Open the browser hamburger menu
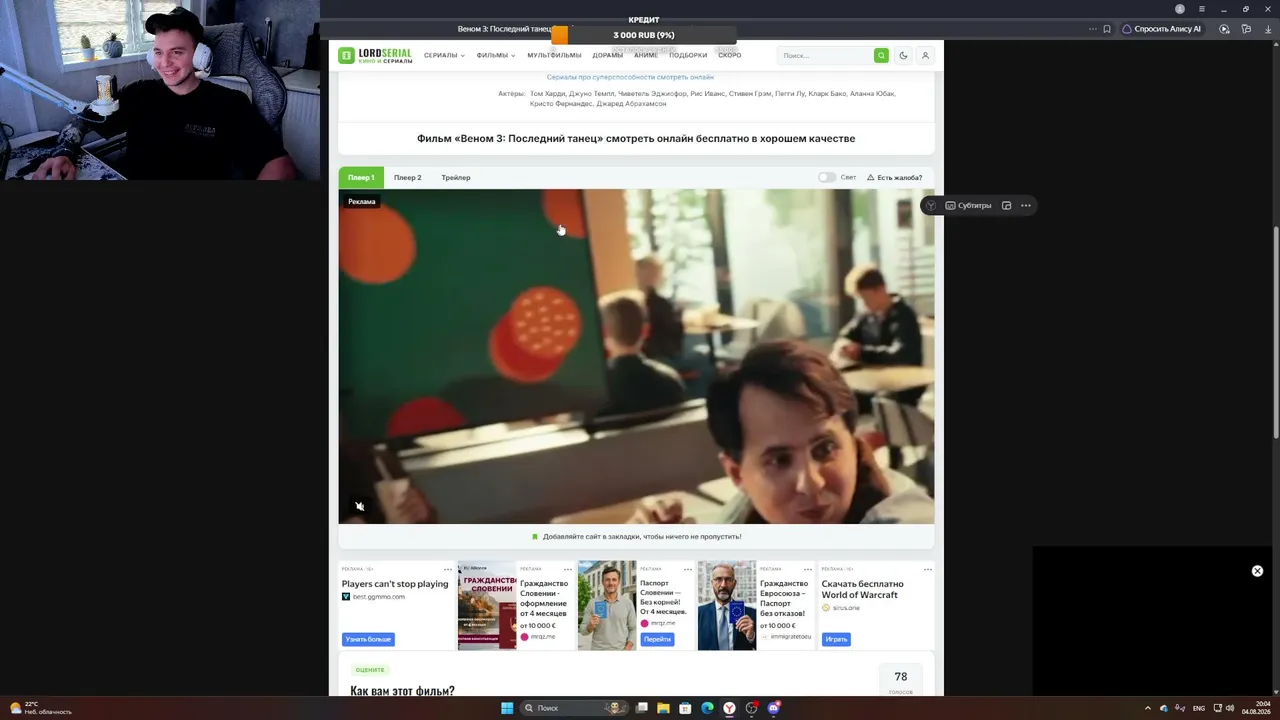The image size is (1280, 720). [x=1201, y=9]
